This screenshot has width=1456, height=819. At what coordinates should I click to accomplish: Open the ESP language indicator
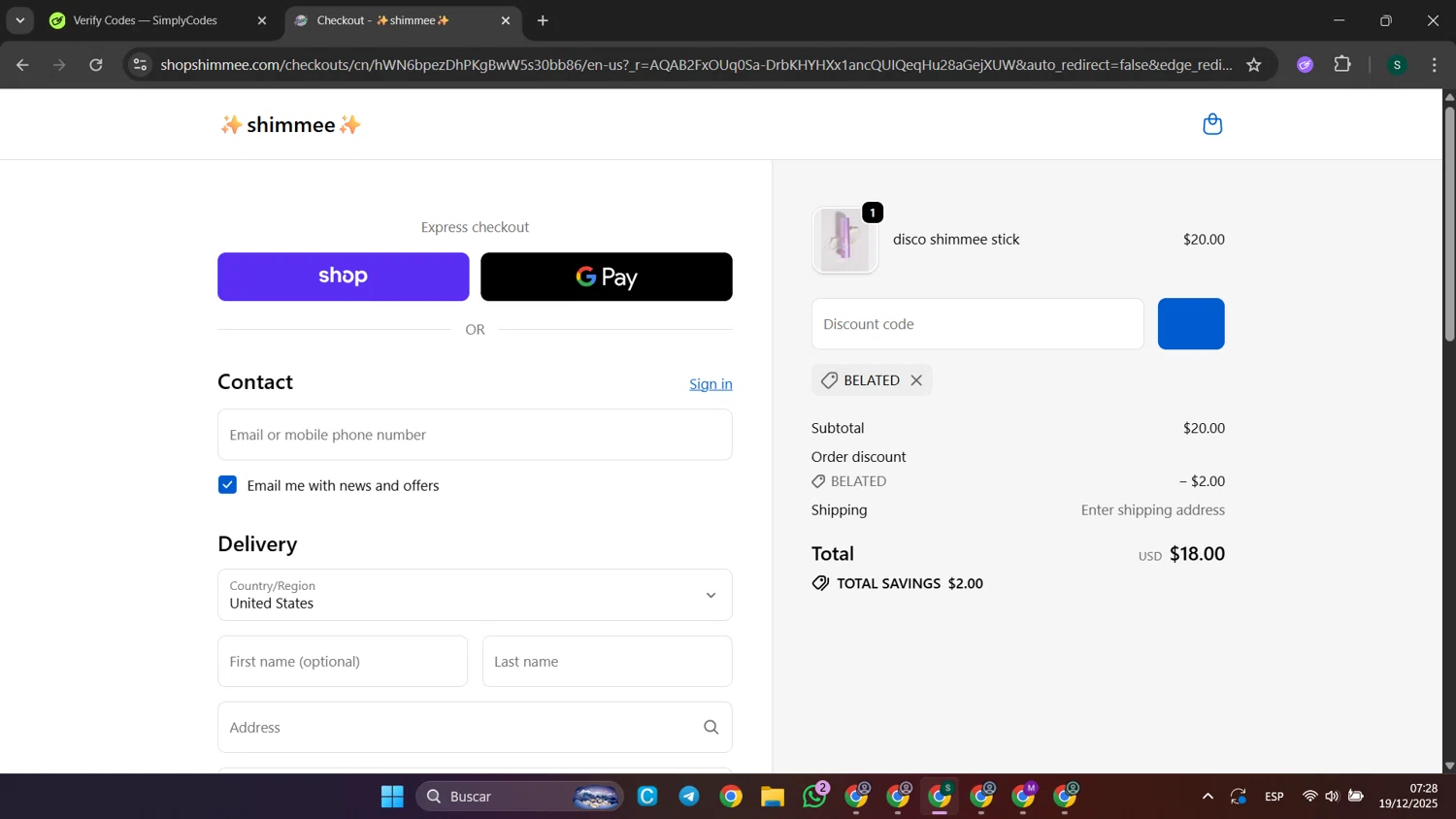[1274, 797]
